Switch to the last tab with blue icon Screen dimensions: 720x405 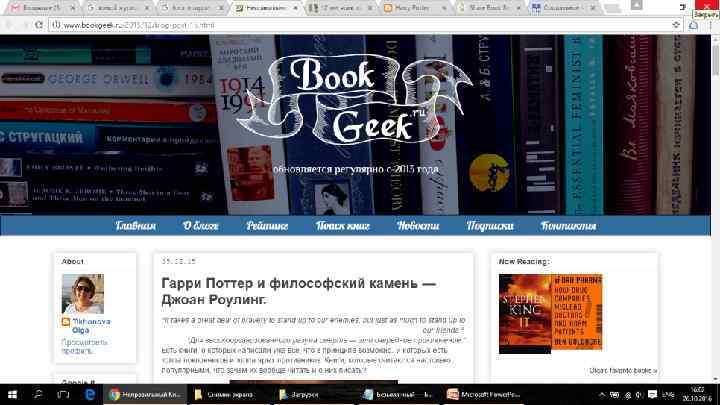564,8
